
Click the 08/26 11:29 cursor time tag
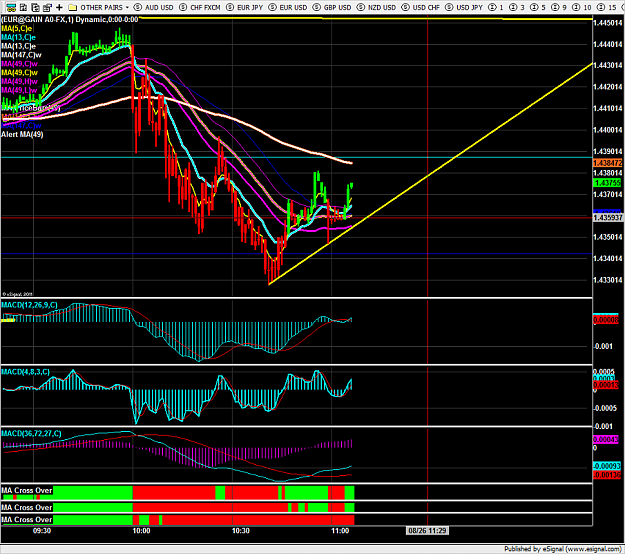click(427, 530)
